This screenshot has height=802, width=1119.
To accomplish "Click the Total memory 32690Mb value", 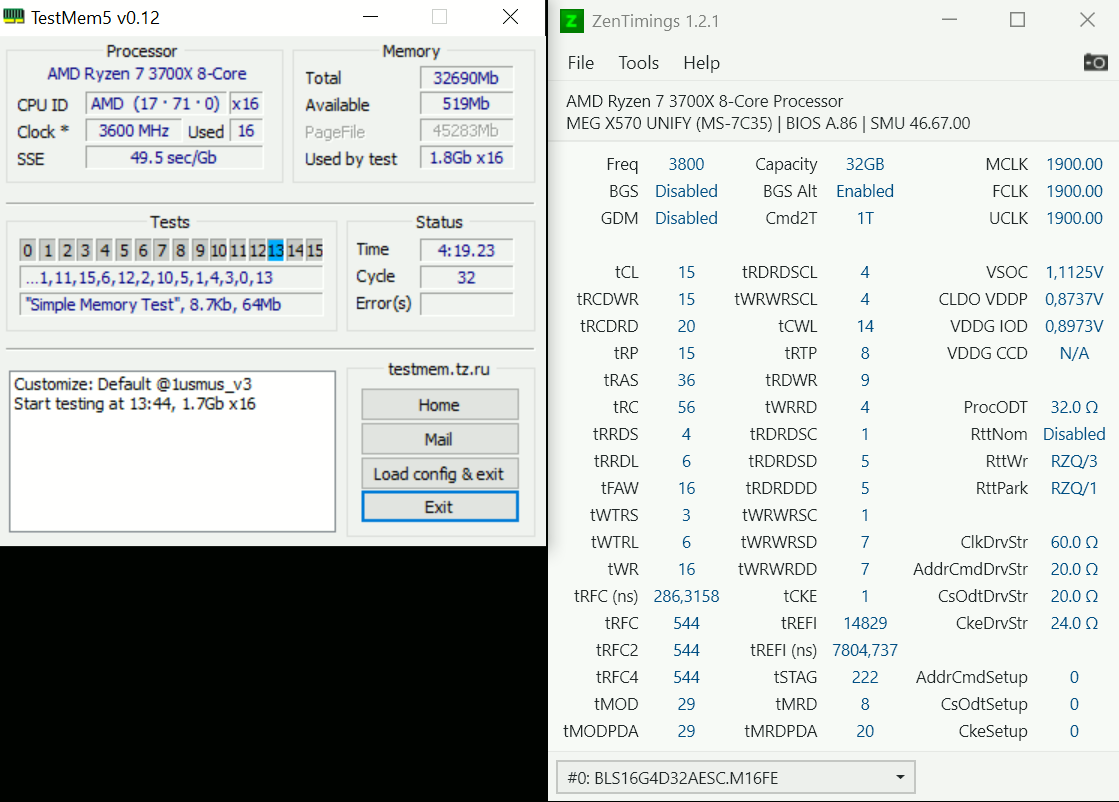I will pyautogui.click(x=467, y=78).
